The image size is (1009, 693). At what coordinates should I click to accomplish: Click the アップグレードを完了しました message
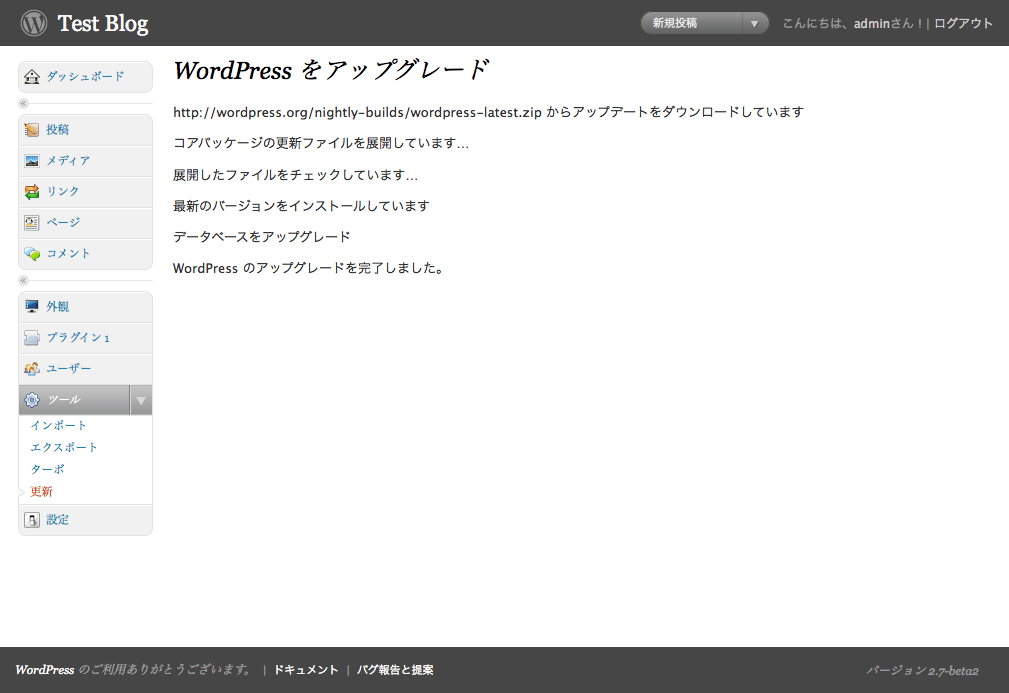click(x=310, y=268)
